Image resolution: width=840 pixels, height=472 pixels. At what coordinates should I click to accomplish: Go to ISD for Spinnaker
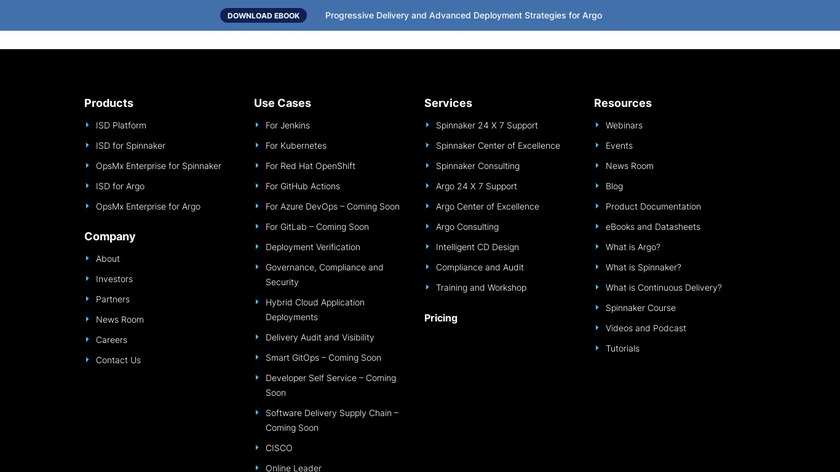click(x=130, y=146)
